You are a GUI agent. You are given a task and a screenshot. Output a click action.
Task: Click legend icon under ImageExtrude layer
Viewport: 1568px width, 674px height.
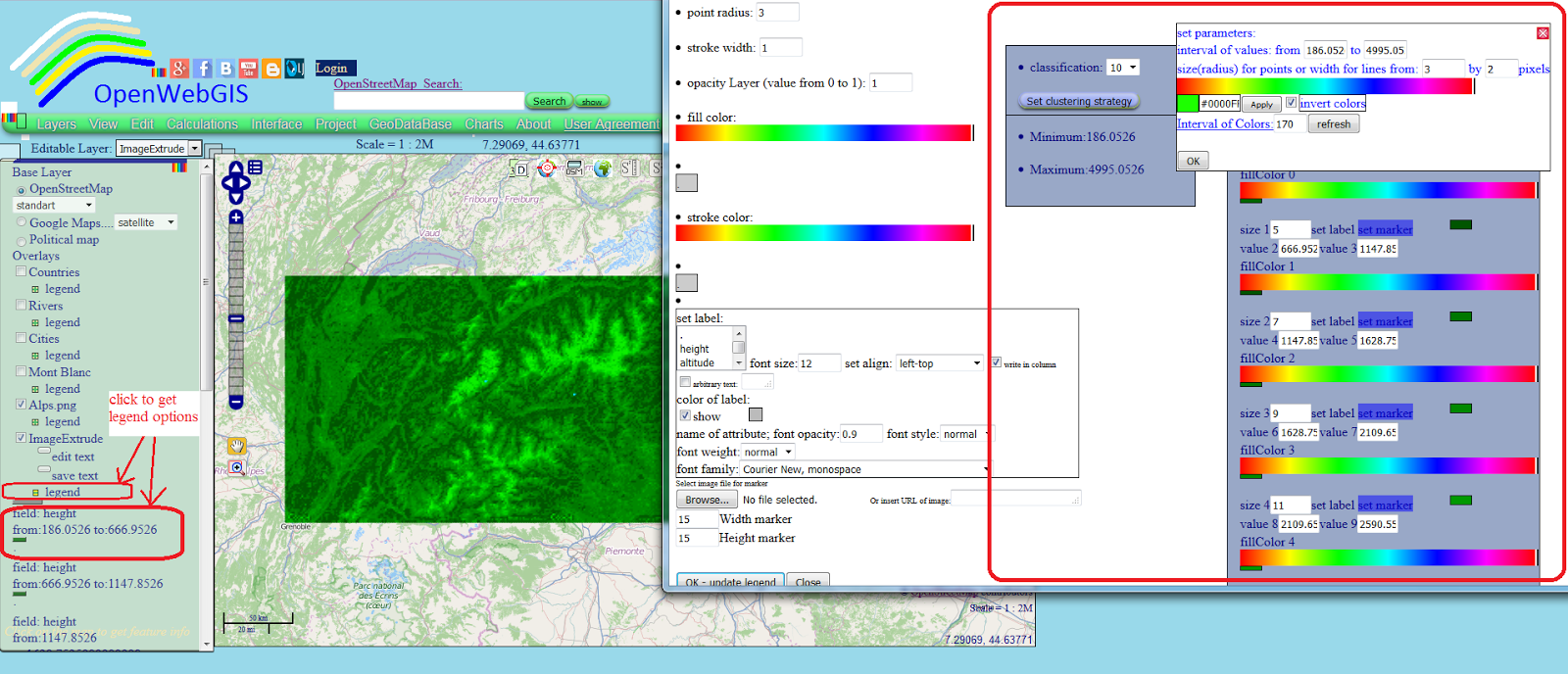(x=35, y=493)
